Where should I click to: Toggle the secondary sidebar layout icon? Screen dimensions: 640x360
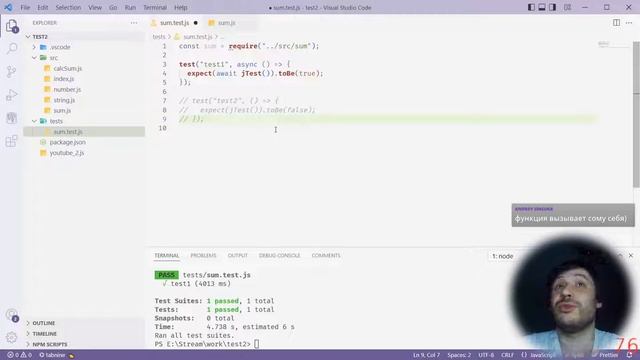tap(552, 7)
